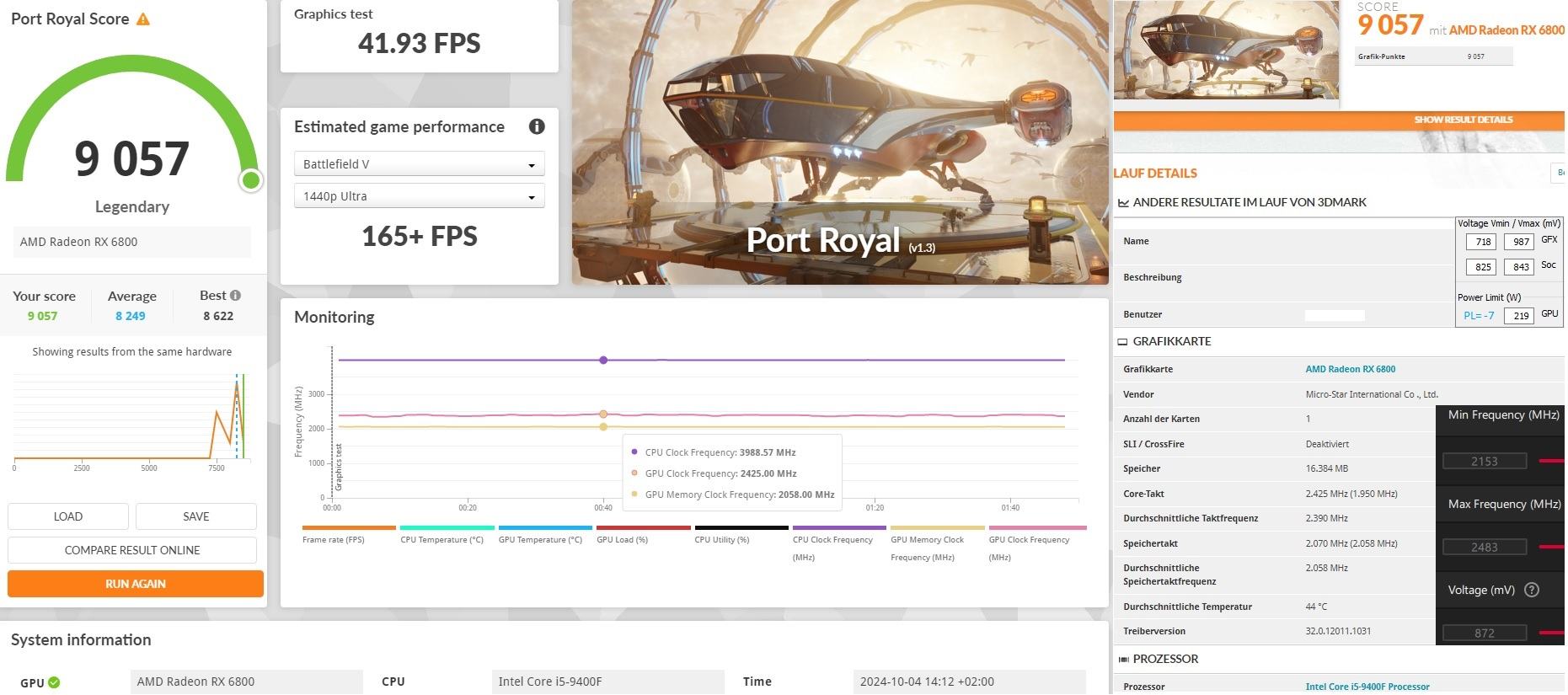The width and height of the screenshot is (1568, 695).
Task: Click the orange warning icon beside Port Royal Score
Action: (143, 19)
